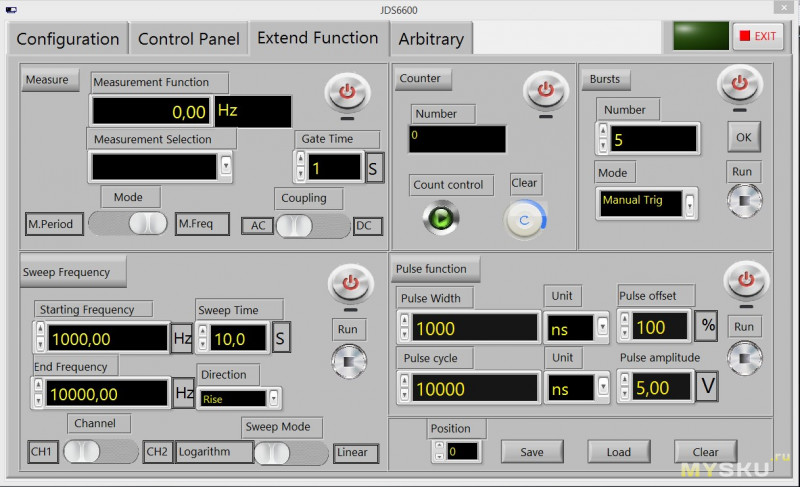Turn on the Measure power button
Screen dimensions: 800x487
[x=347, y=92]
